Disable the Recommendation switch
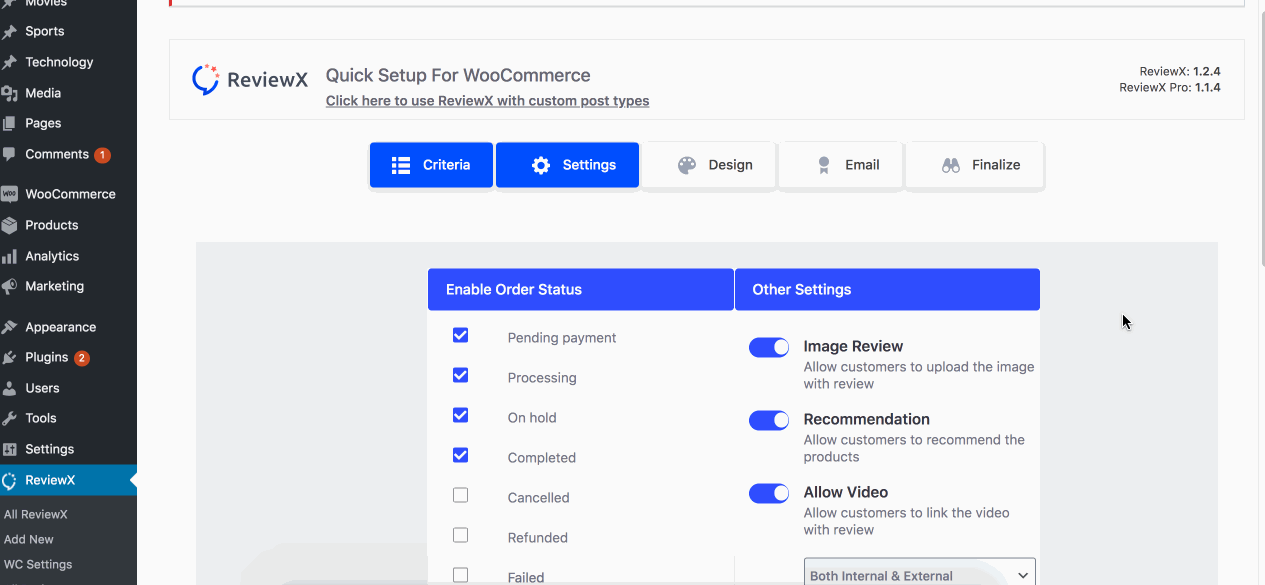The width and height of the screenshot is (1265, 585). (x=769, y=420)
